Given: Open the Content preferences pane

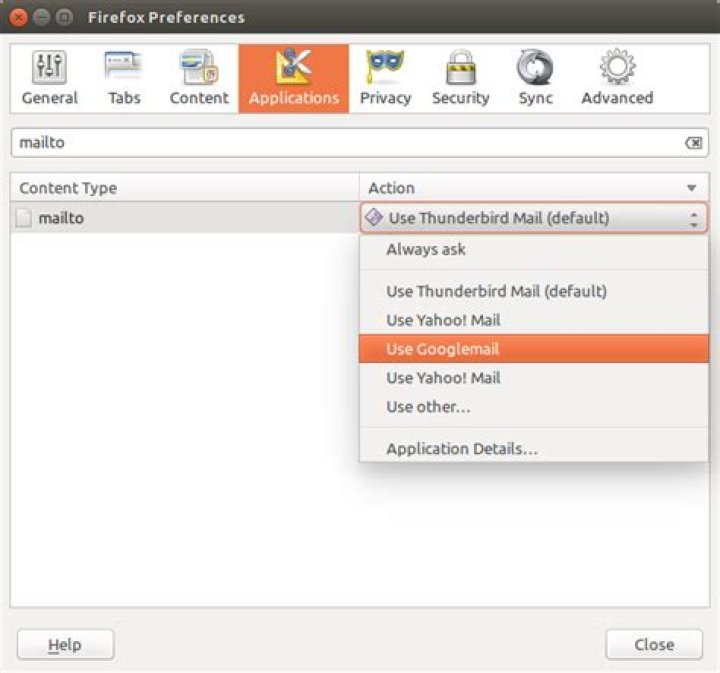Looking at the screenshot, I should tap(199, 79).
